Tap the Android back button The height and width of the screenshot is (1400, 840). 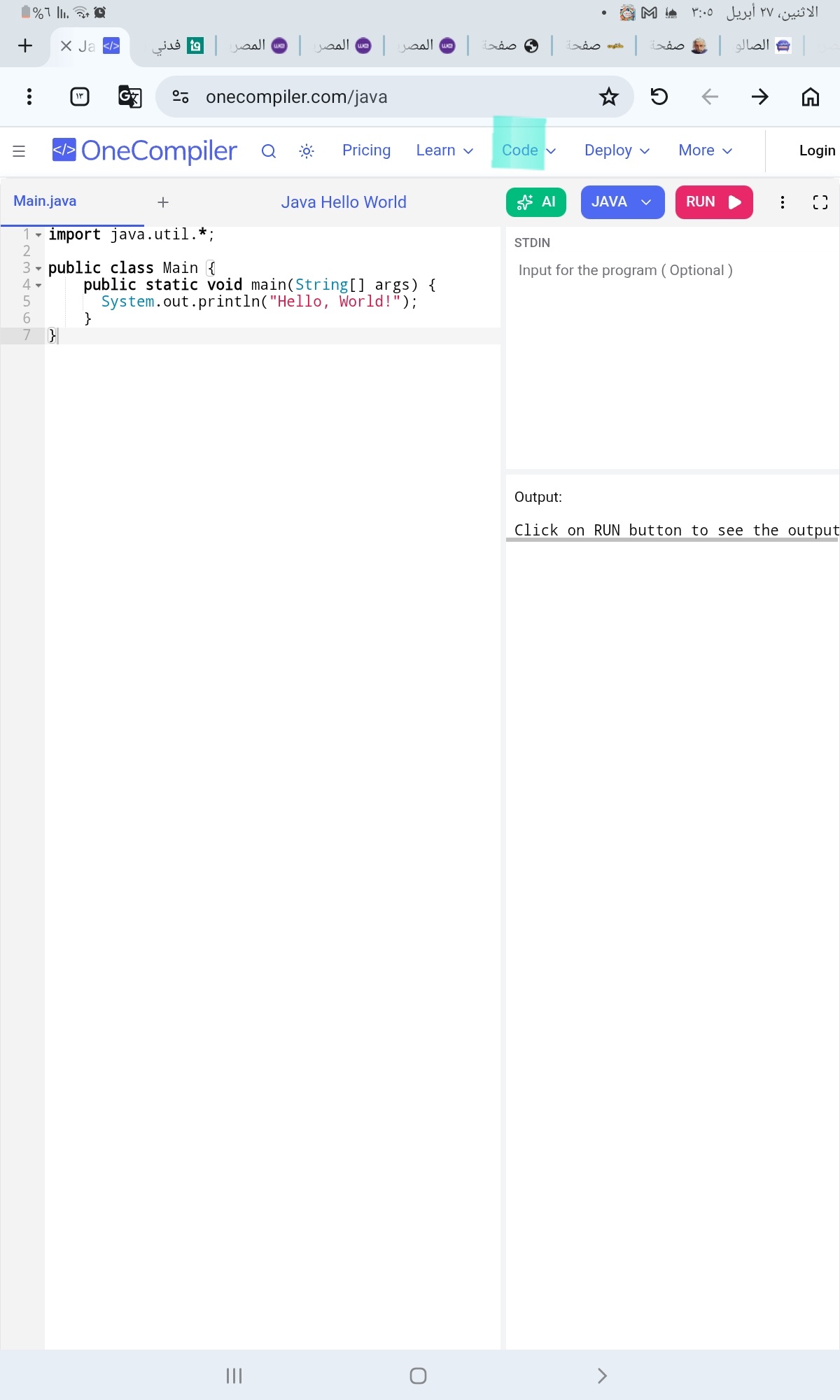coord(603,1376)
